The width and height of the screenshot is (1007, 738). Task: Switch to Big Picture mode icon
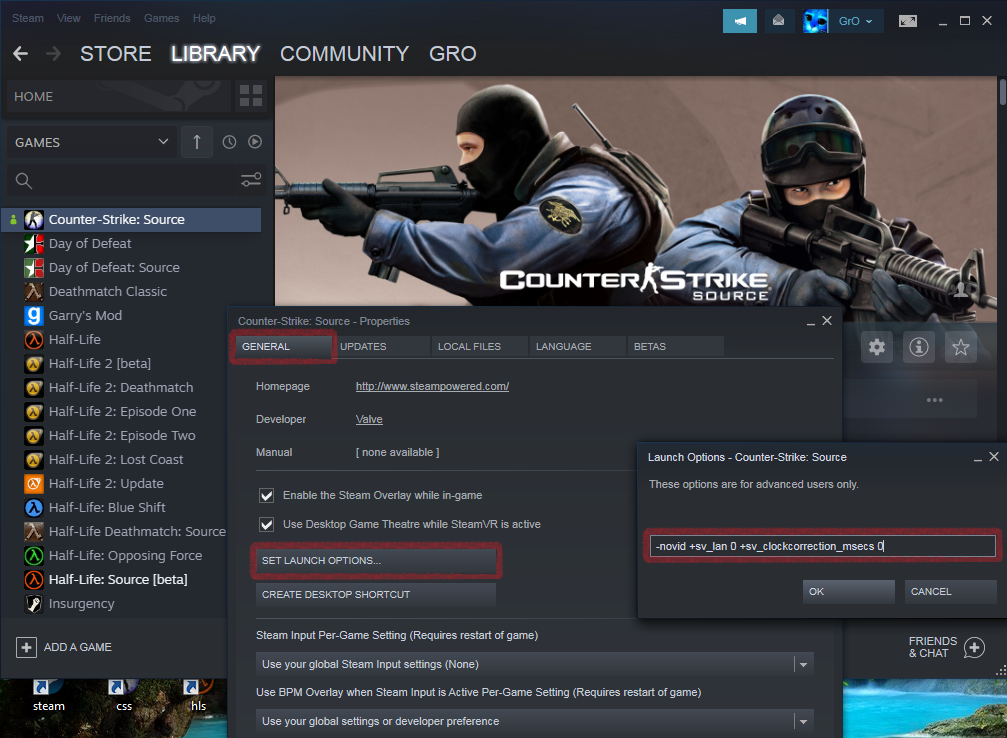(x=907, y=21)
